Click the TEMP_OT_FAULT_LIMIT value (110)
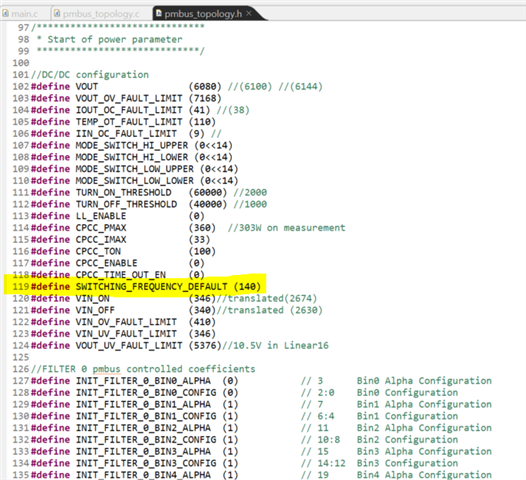This screenshot has width=526, height=480. tap(202, 122)
